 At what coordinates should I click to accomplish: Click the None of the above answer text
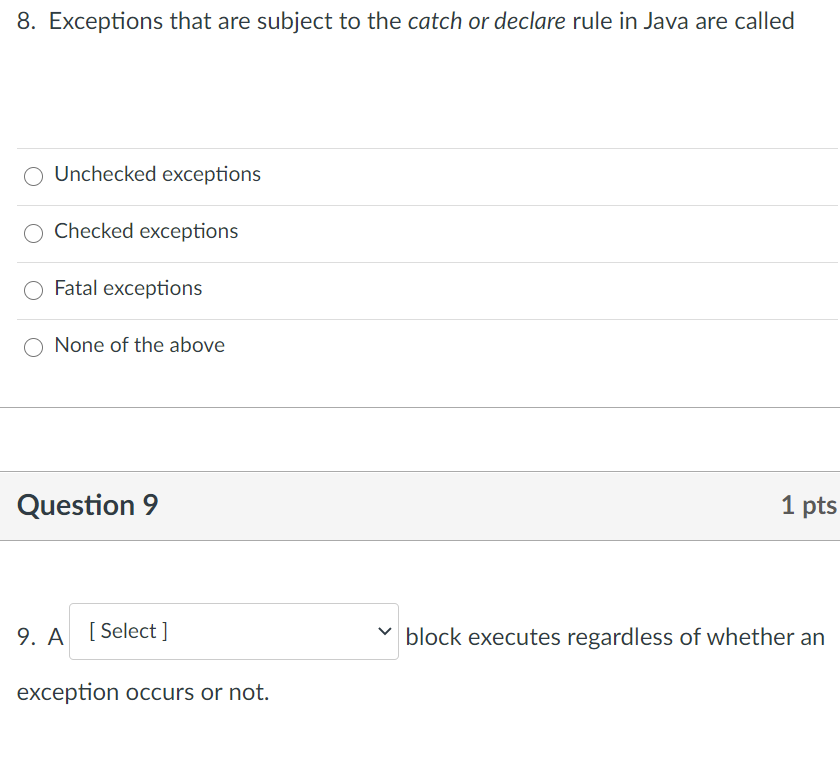[139, 345]
